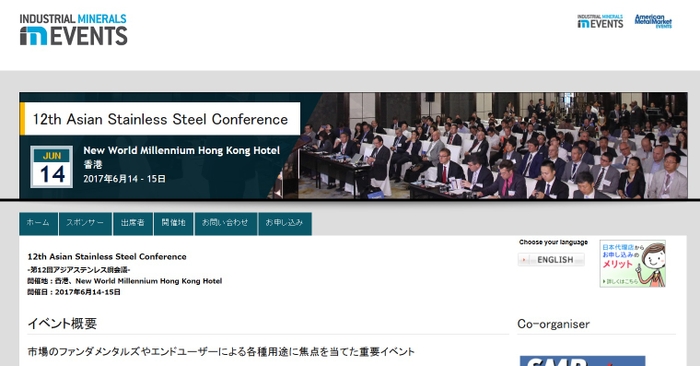This screenshot has height=366, width=700.
Task: Click the 香港 location text in banner
Action: coord(93,164)
